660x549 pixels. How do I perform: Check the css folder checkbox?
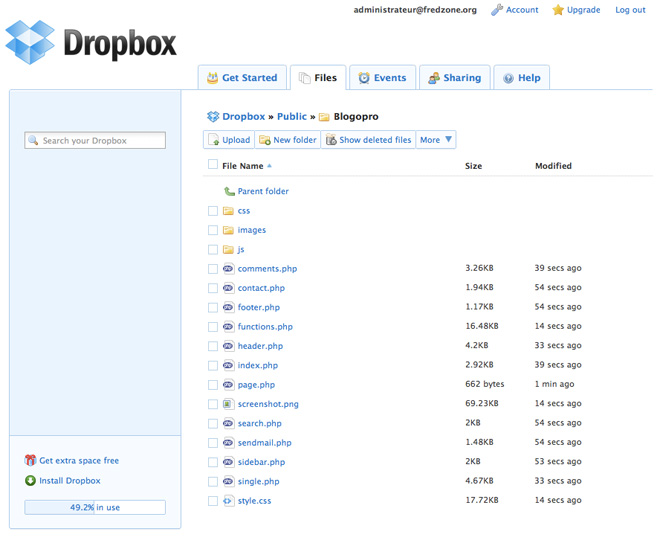click(x=213, y=211)
